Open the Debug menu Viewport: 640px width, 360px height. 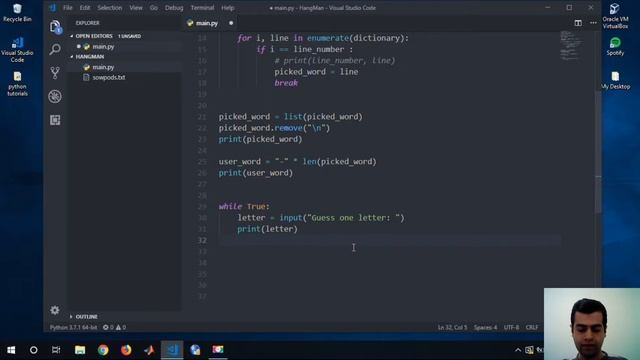click(174, 8)
